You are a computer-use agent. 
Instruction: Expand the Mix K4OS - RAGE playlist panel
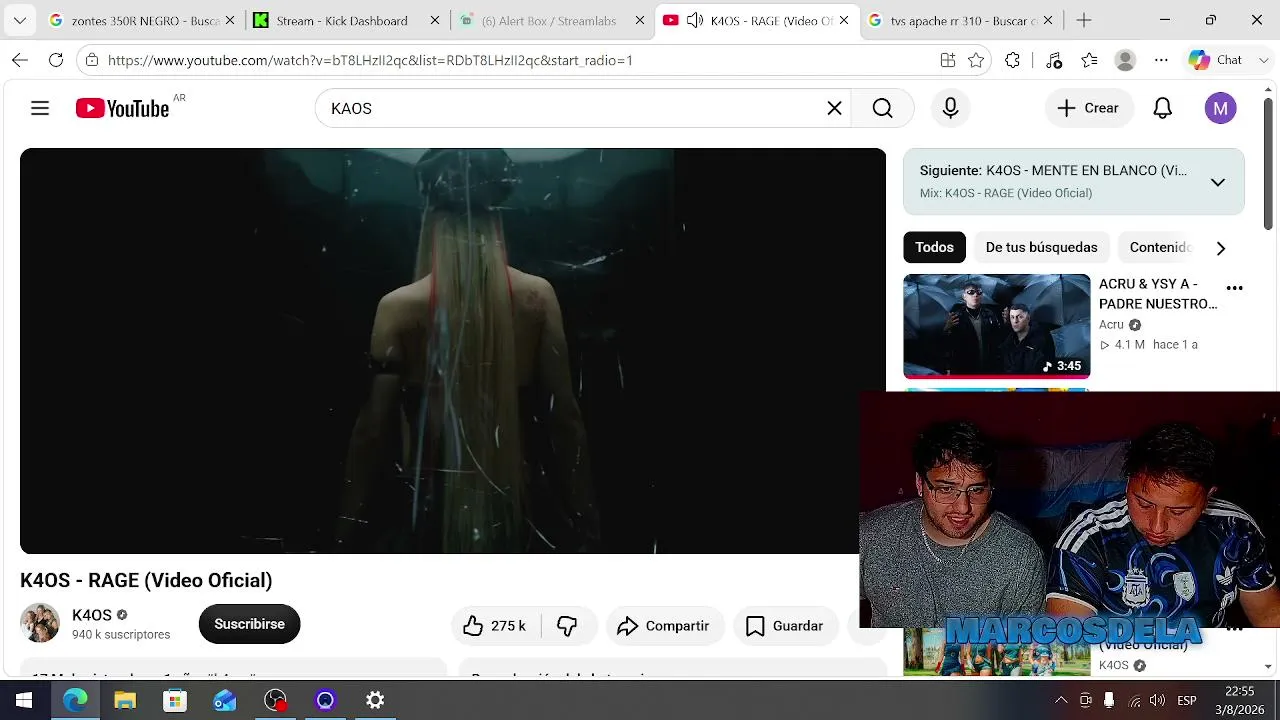coord(1217,182)
